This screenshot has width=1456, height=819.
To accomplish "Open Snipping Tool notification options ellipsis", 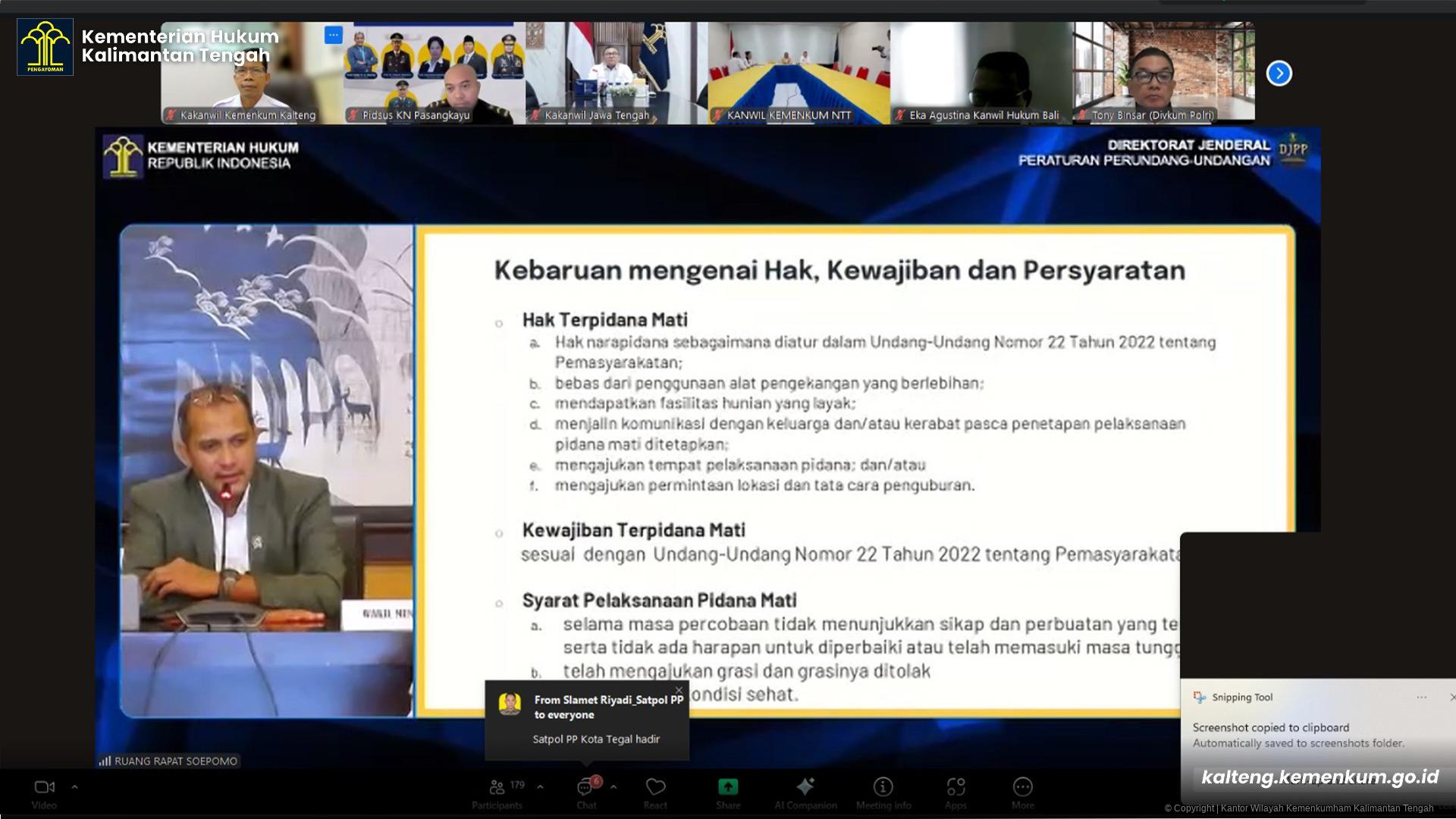I will [x=1421, y=698].
